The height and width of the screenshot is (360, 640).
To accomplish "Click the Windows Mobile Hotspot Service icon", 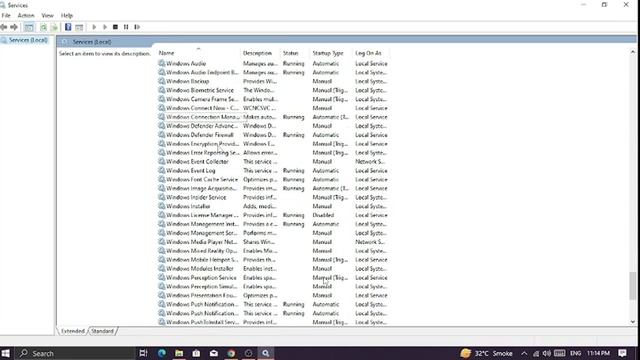I will pos(162,260).
